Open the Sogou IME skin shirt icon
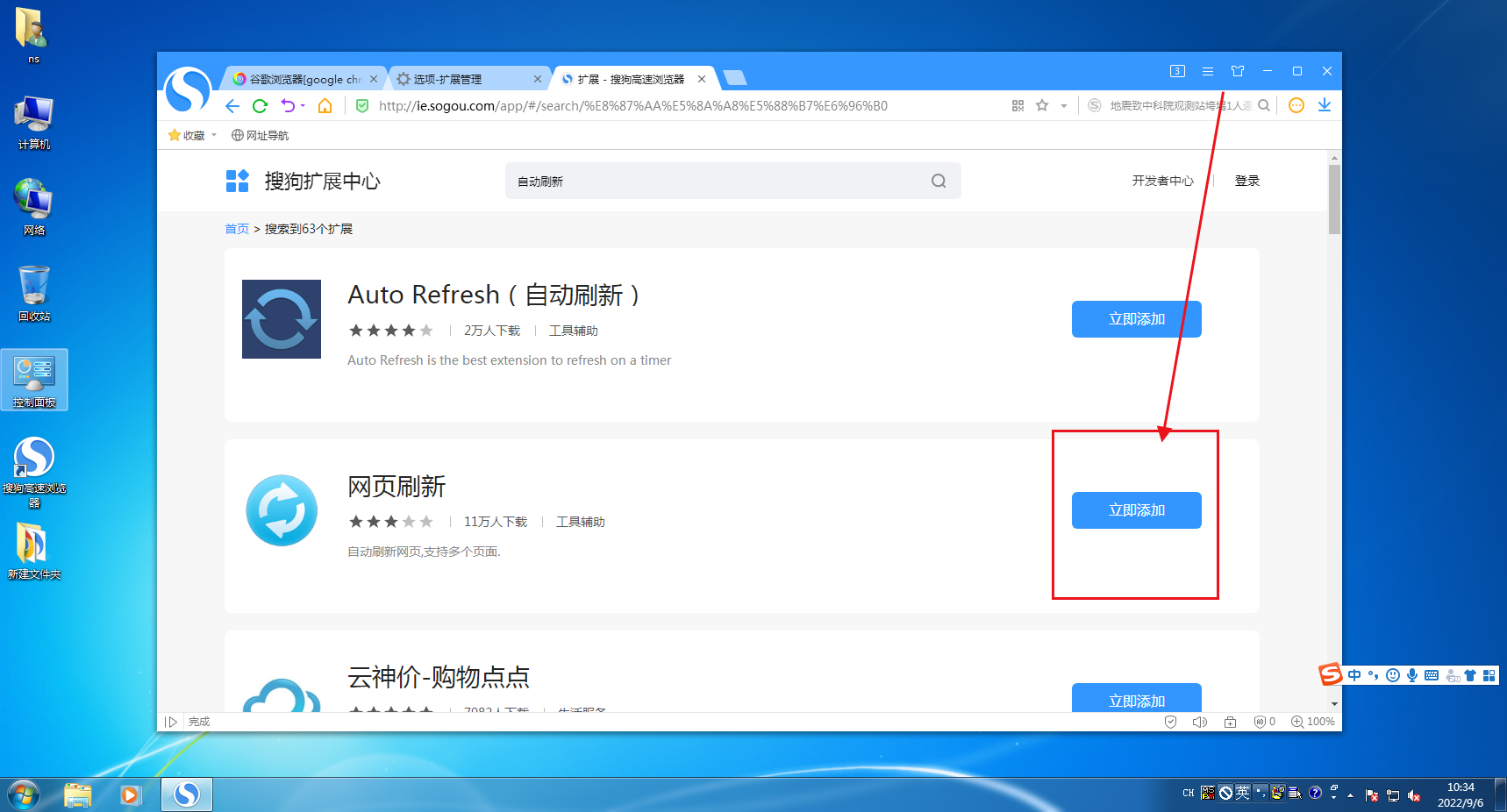 click(x=1470, y=675)
